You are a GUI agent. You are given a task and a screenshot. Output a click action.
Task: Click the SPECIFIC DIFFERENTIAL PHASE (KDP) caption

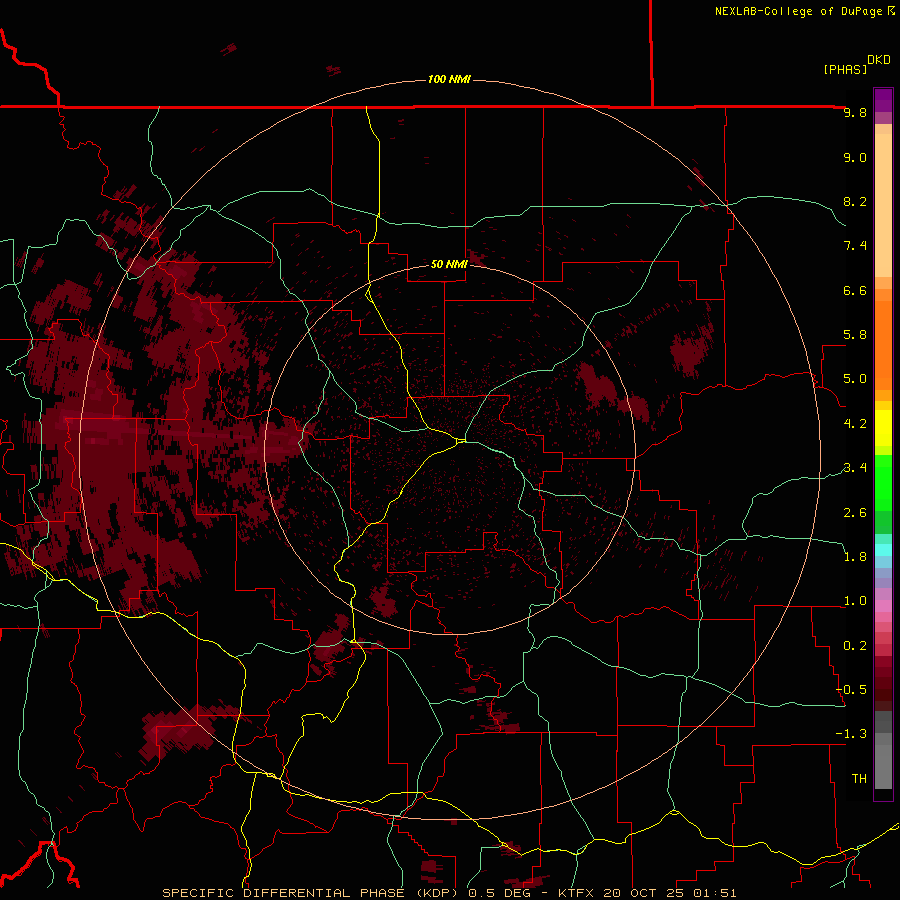308,893
